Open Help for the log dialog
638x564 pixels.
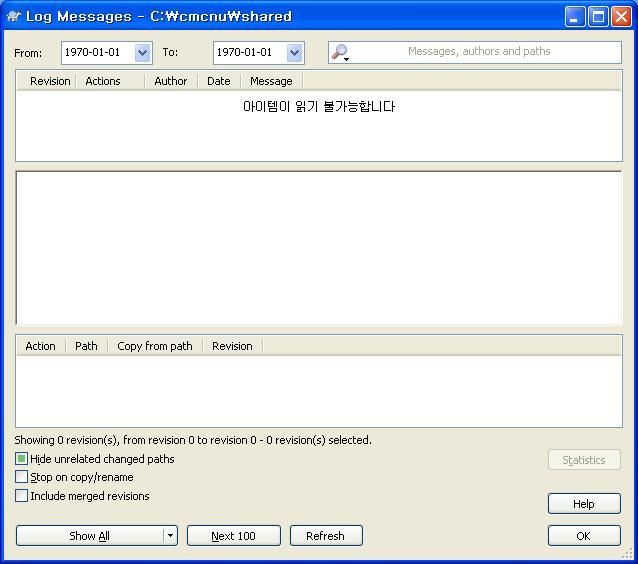point(584,504)
